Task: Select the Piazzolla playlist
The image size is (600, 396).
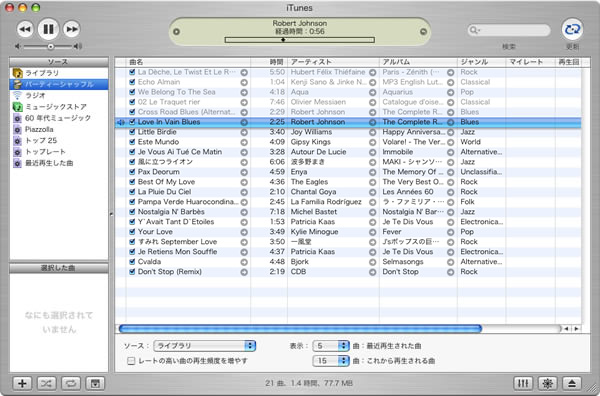Action: click(59, 129)
